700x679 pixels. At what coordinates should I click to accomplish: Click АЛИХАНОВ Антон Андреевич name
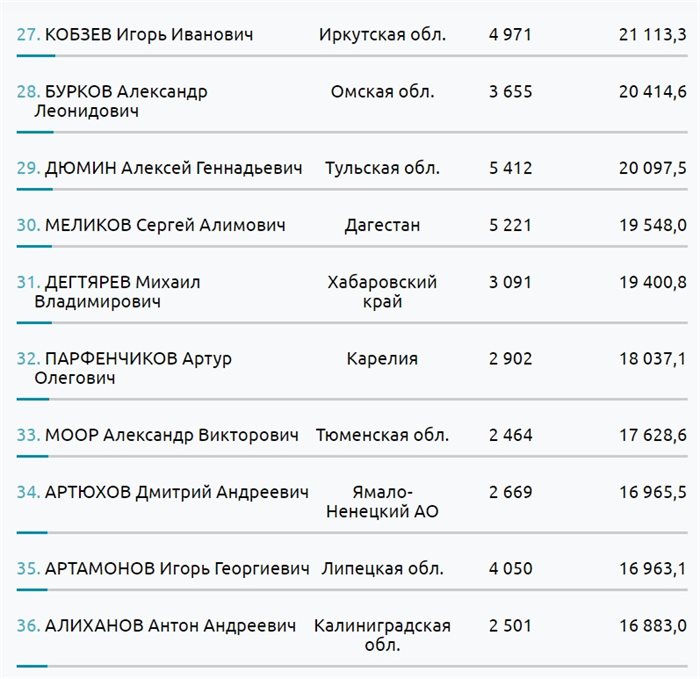click(x=170, y=626)
